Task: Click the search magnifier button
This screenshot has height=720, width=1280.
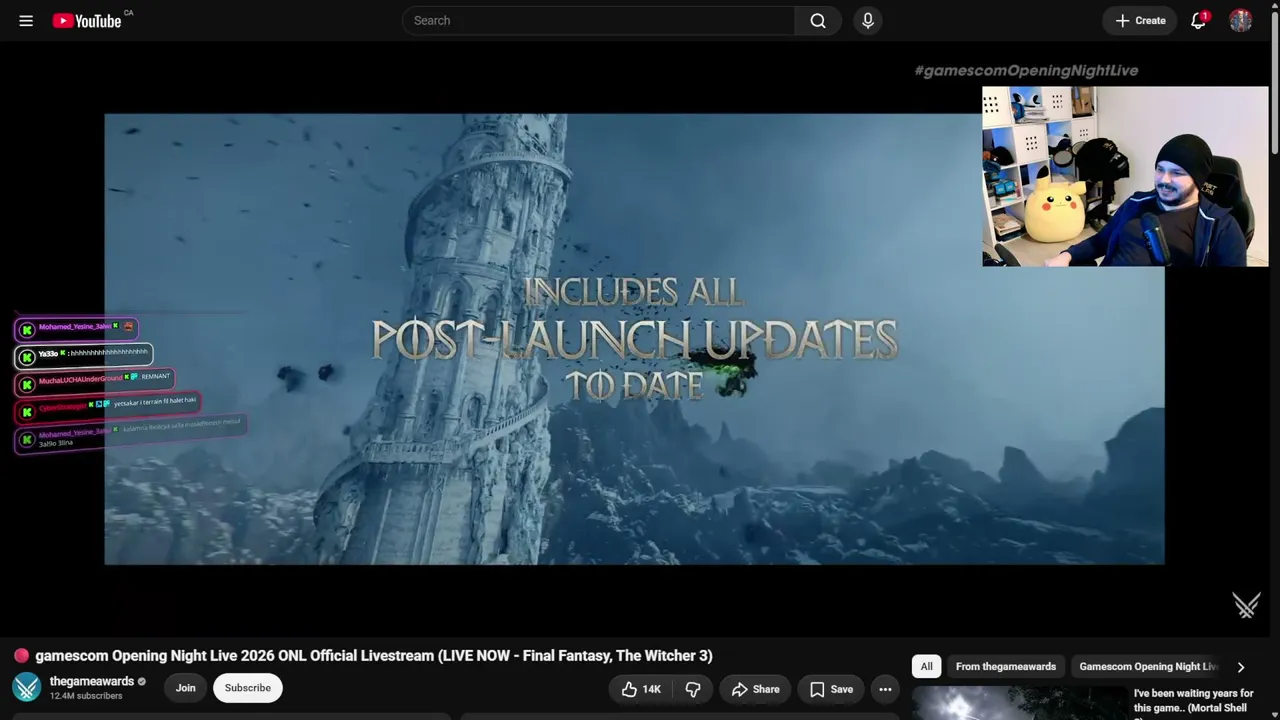Action: (818, 20)
